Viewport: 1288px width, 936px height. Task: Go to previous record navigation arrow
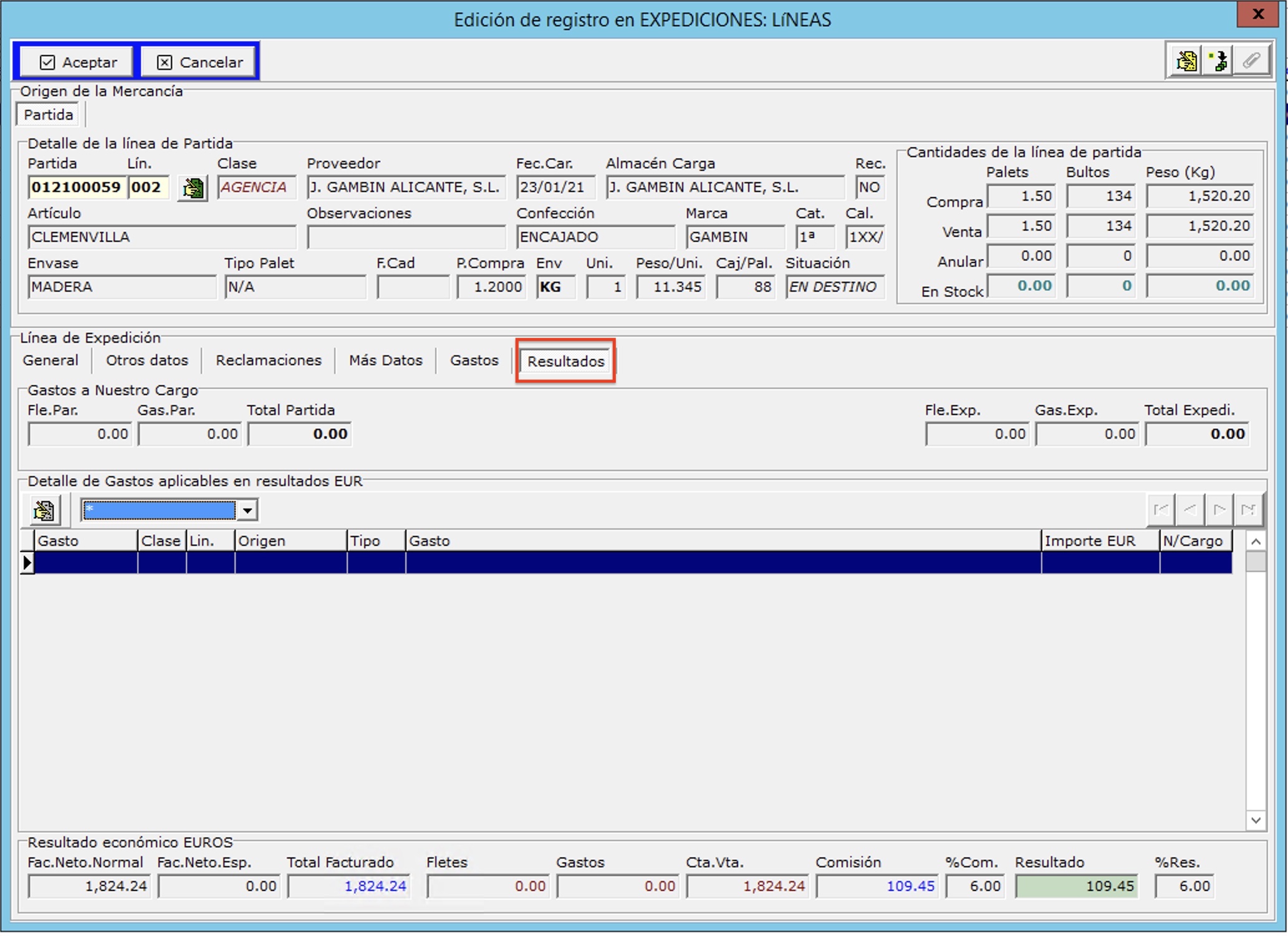click(1190, 510)
